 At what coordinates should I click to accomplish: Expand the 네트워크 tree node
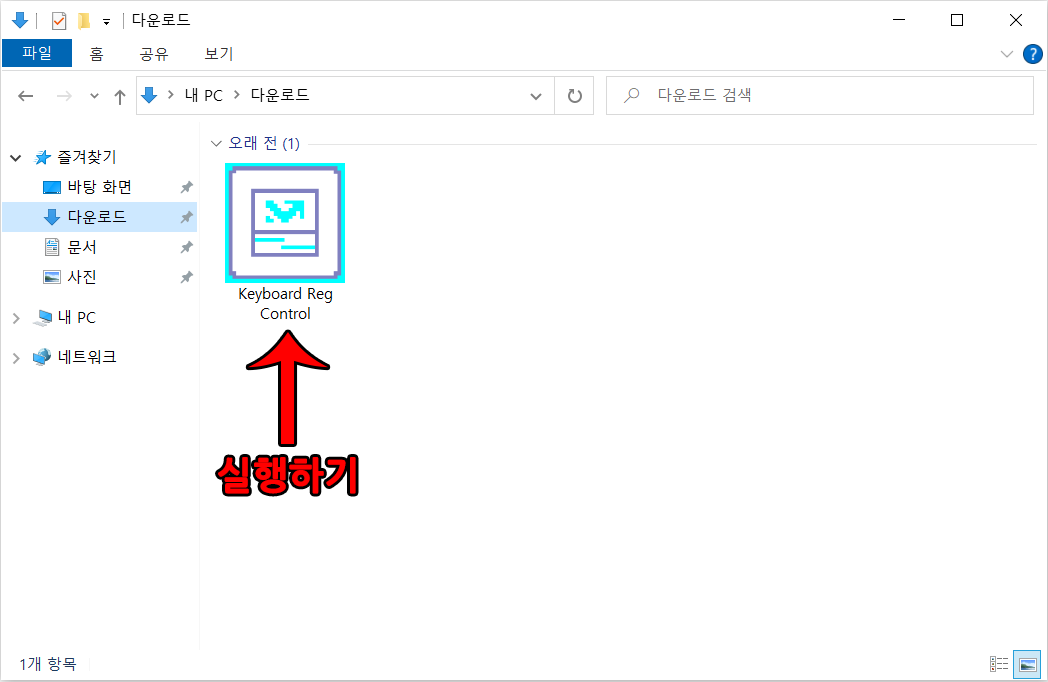point(16,358)
